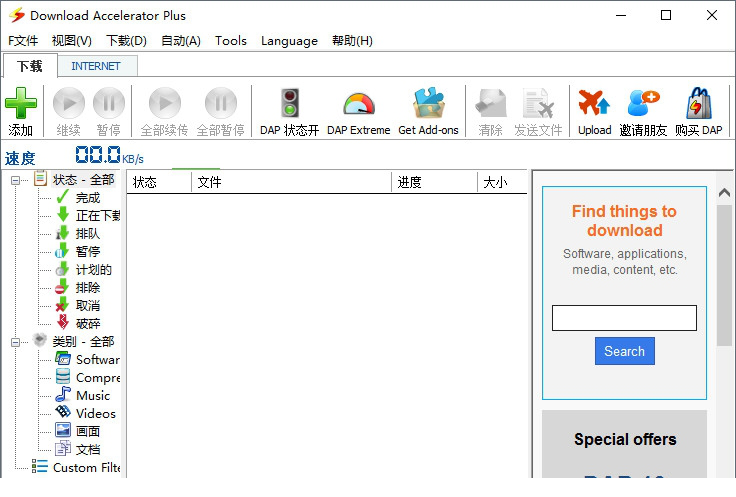Viewport: 736px width, 497px height.
Task: Click the Special offers heading
Action: (625, 439)
